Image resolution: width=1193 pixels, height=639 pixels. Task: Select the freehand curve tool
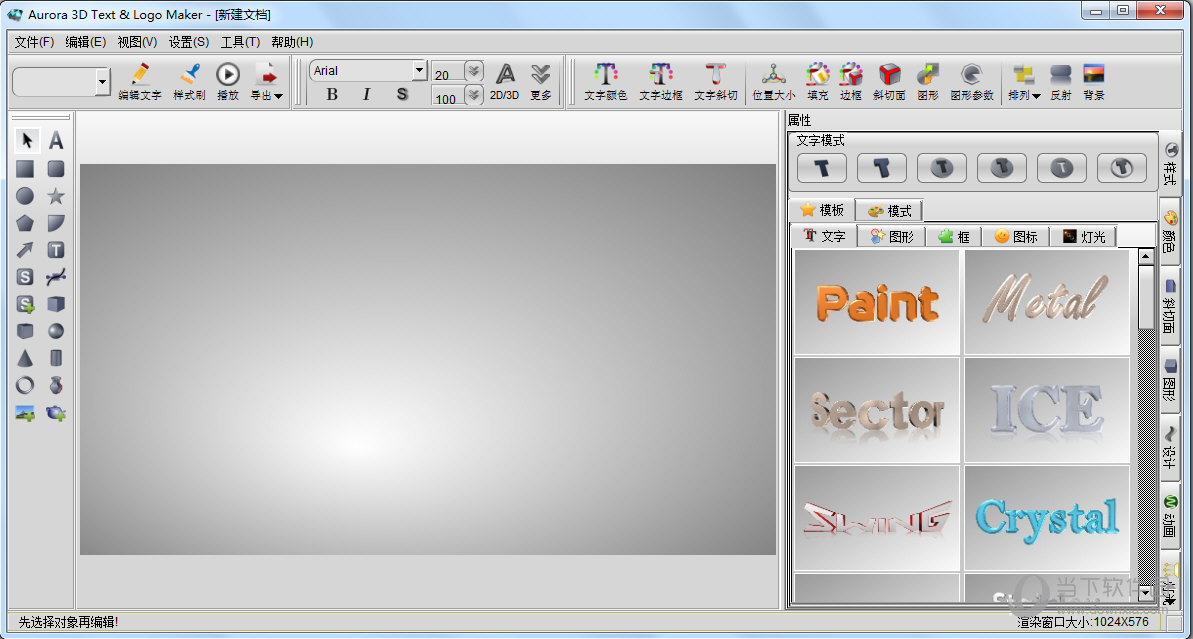coord(56,277)
